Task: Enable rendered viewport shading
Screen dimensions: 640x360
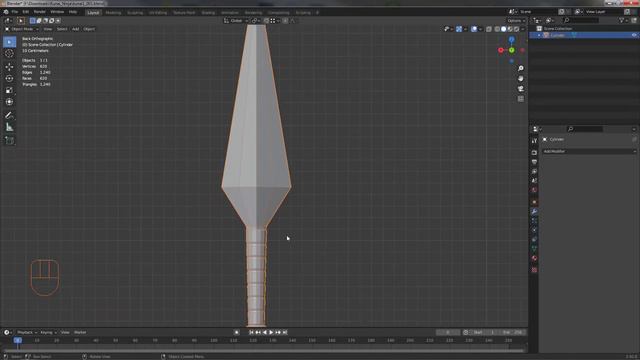Action: (x=517, y=29)
